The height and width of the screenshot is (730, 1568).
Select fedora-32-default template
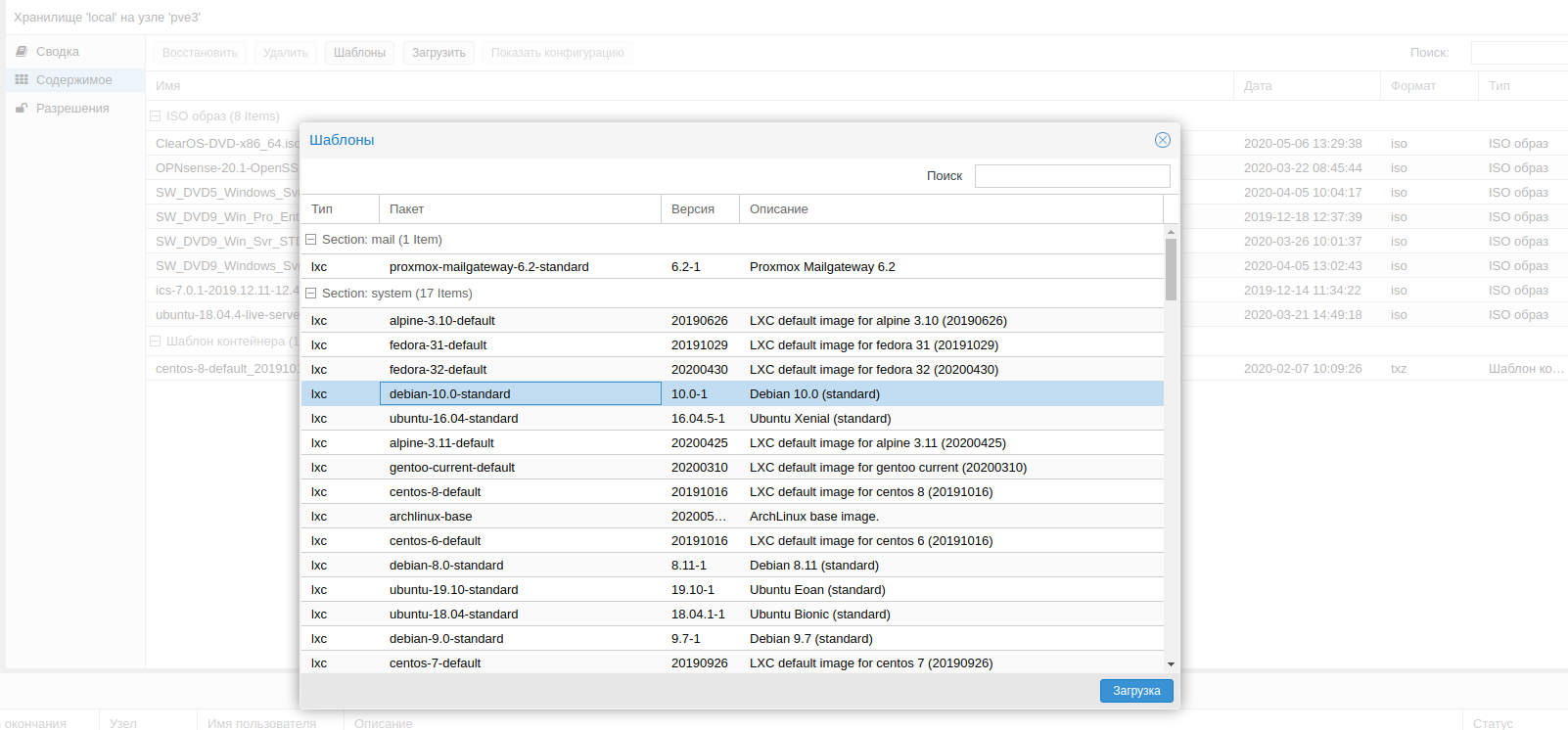coord(732,370)
